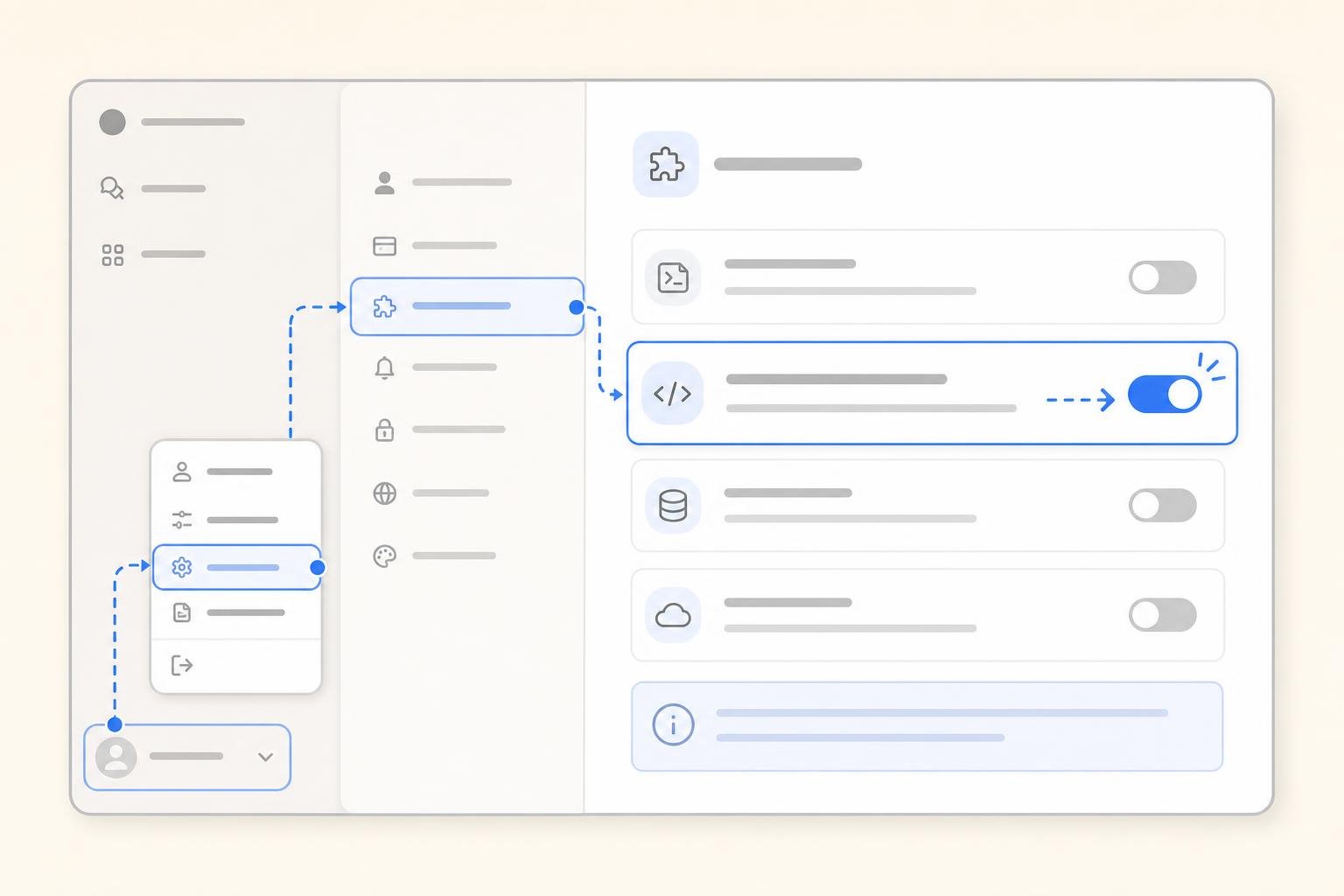Click the code brackets icon in highlighted card
Viewport: 1344px width, 896px height.
click(x=672, y=394)
